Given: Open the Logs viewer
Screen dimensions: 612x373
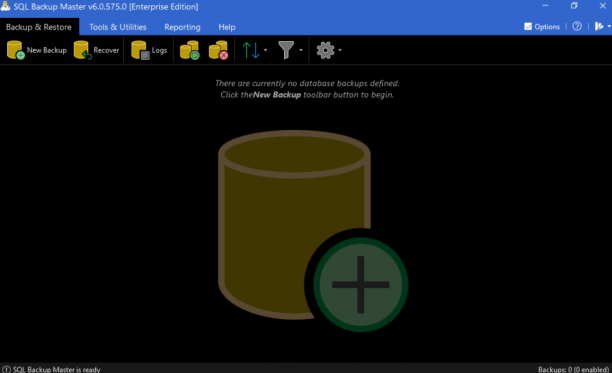Looking at the screenshot, I should [x=149, y=50].
